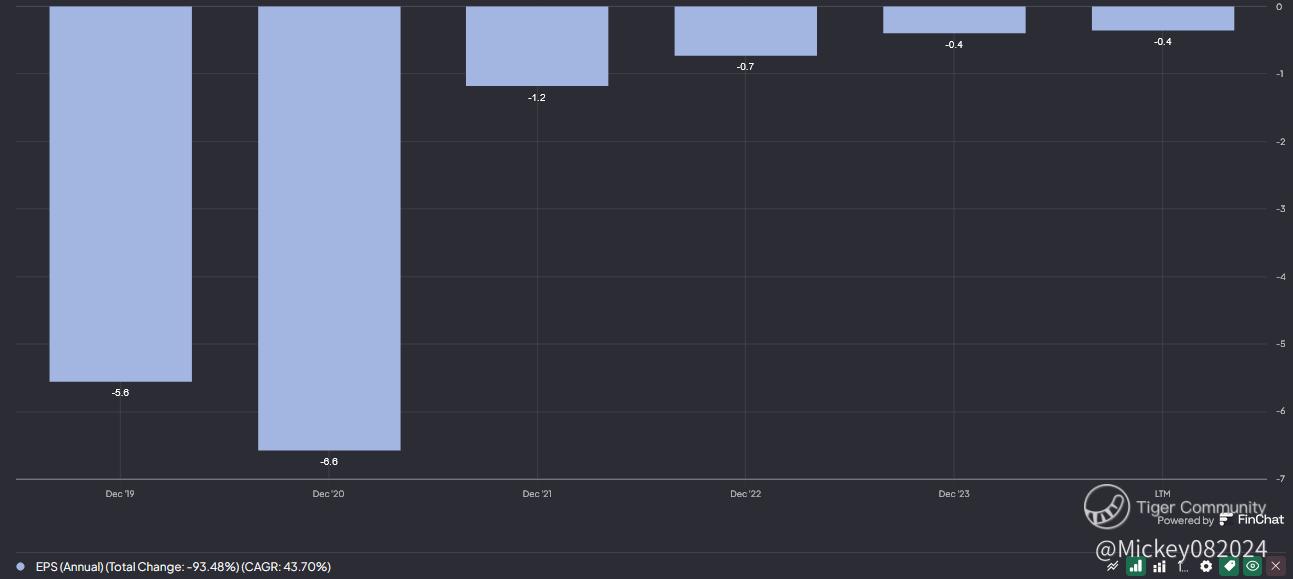Click the Dec '21 axis label
Screen dimensions: 1293x579
tap(537, 494)
